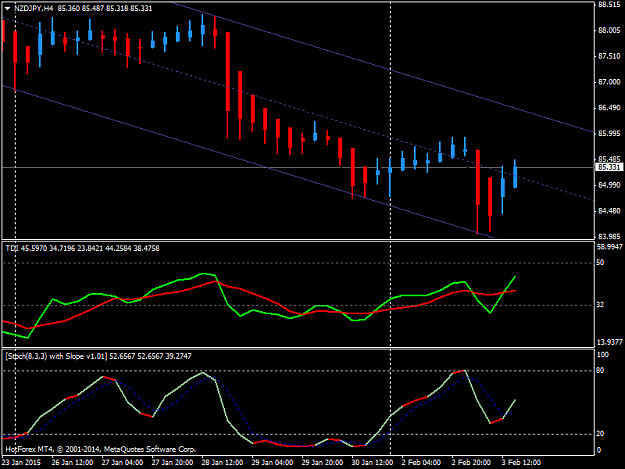Screen dimensions: 625x469
Task: Click the 84.990 price scale label
Action: 609,185
